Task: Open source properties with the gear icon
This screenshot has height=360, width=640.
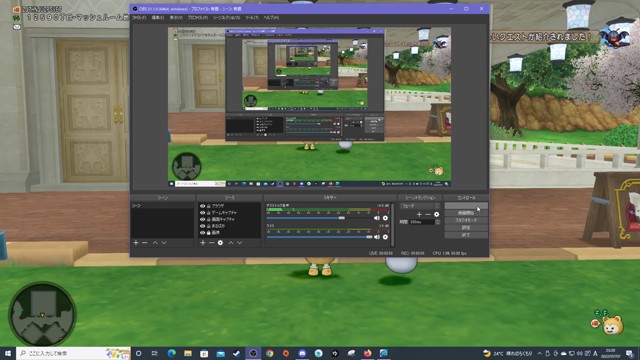Action: (x=220, y=242)
